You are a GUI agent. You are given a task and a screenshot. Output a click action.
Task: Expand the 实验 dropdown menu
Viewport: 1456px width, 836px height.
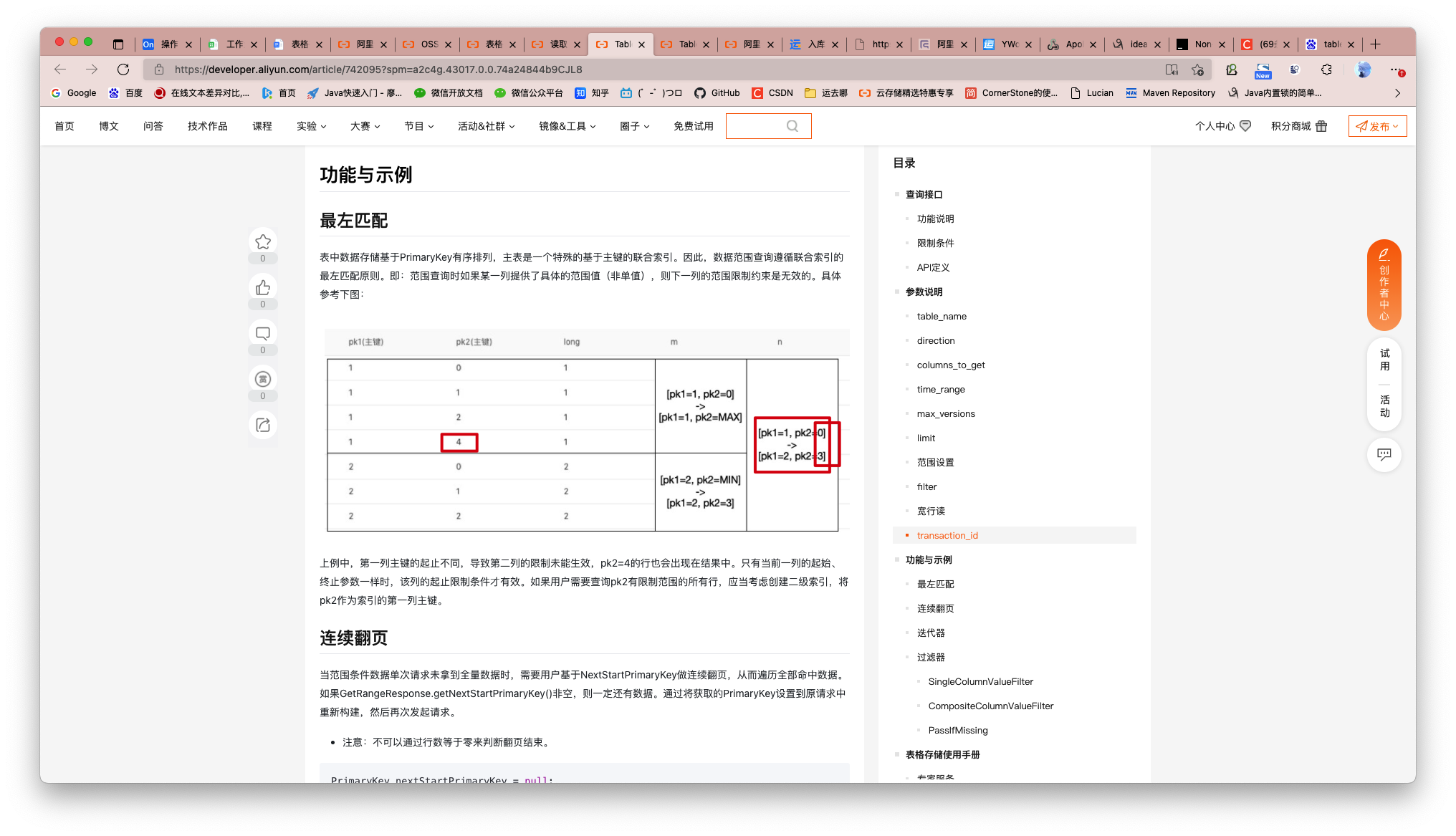click(x=311, y=126)
